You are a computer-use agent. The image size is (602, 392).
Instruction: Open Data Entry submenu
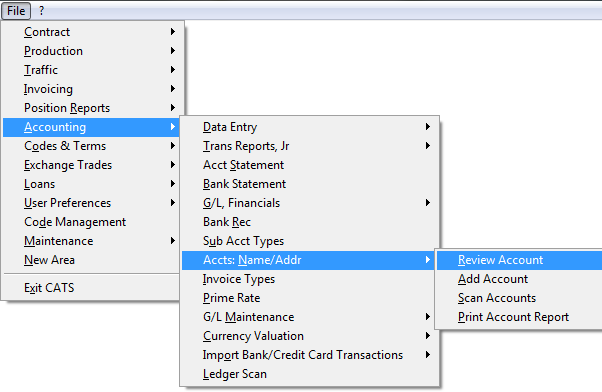[x=309, y=127]
